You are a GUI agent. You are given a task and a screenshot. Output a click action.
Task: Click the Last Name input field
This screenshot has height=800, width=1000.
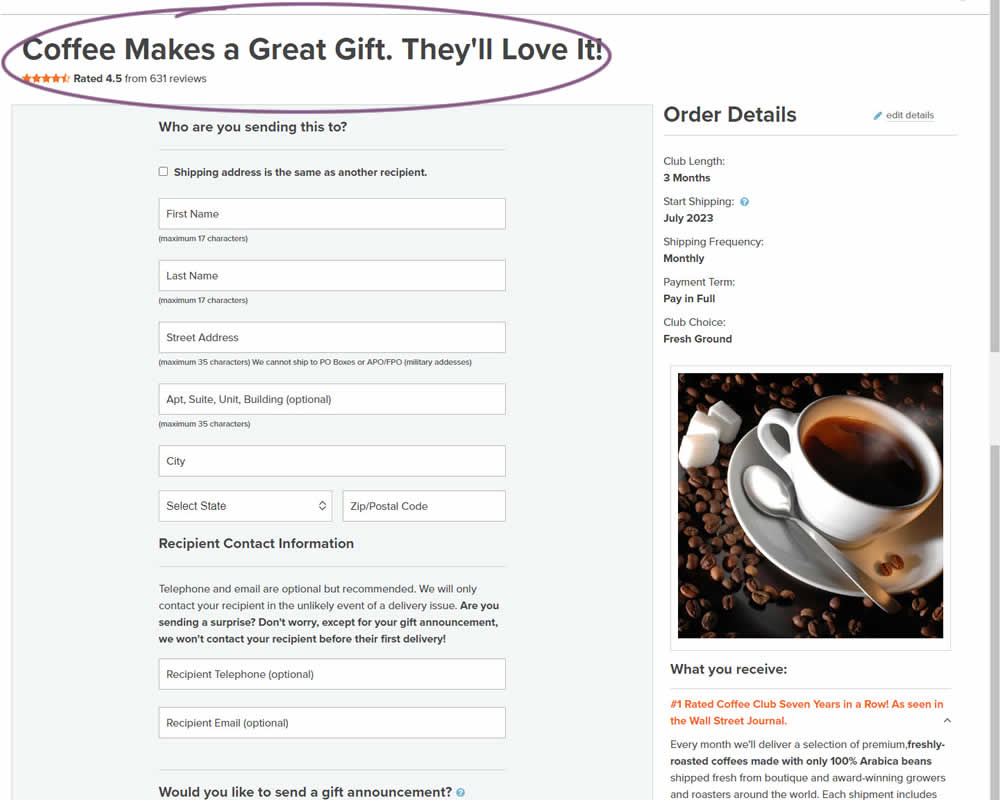[x=332, y=276]
